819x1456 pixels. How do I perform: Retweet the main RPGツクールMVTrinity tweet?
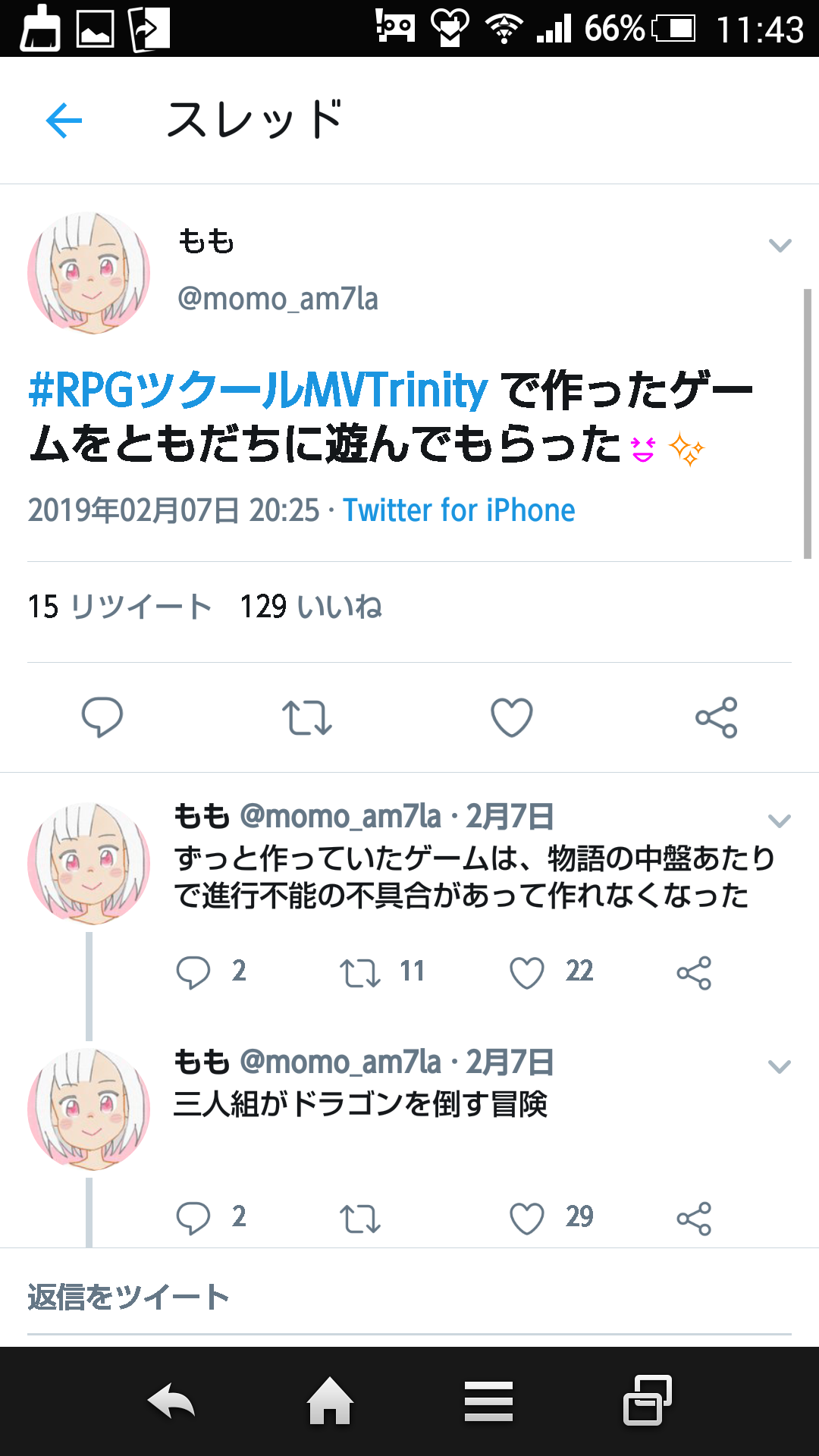[307, 717]
